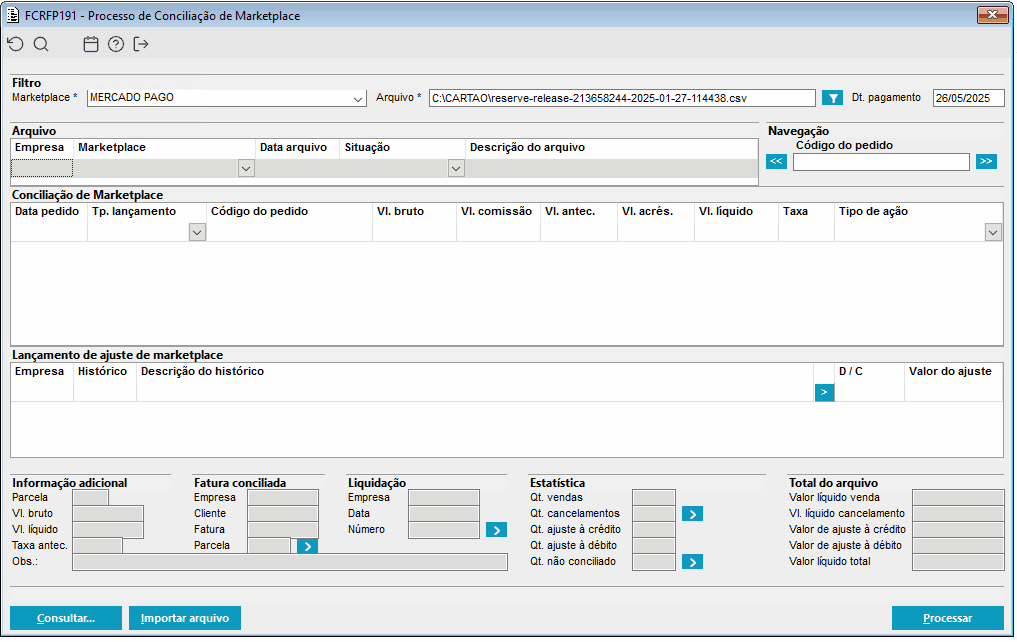Viewport: 1017px width, 642px height.
Task: Click Código do pedido column header in conciliation grid
Action: (x=259, y=211)
